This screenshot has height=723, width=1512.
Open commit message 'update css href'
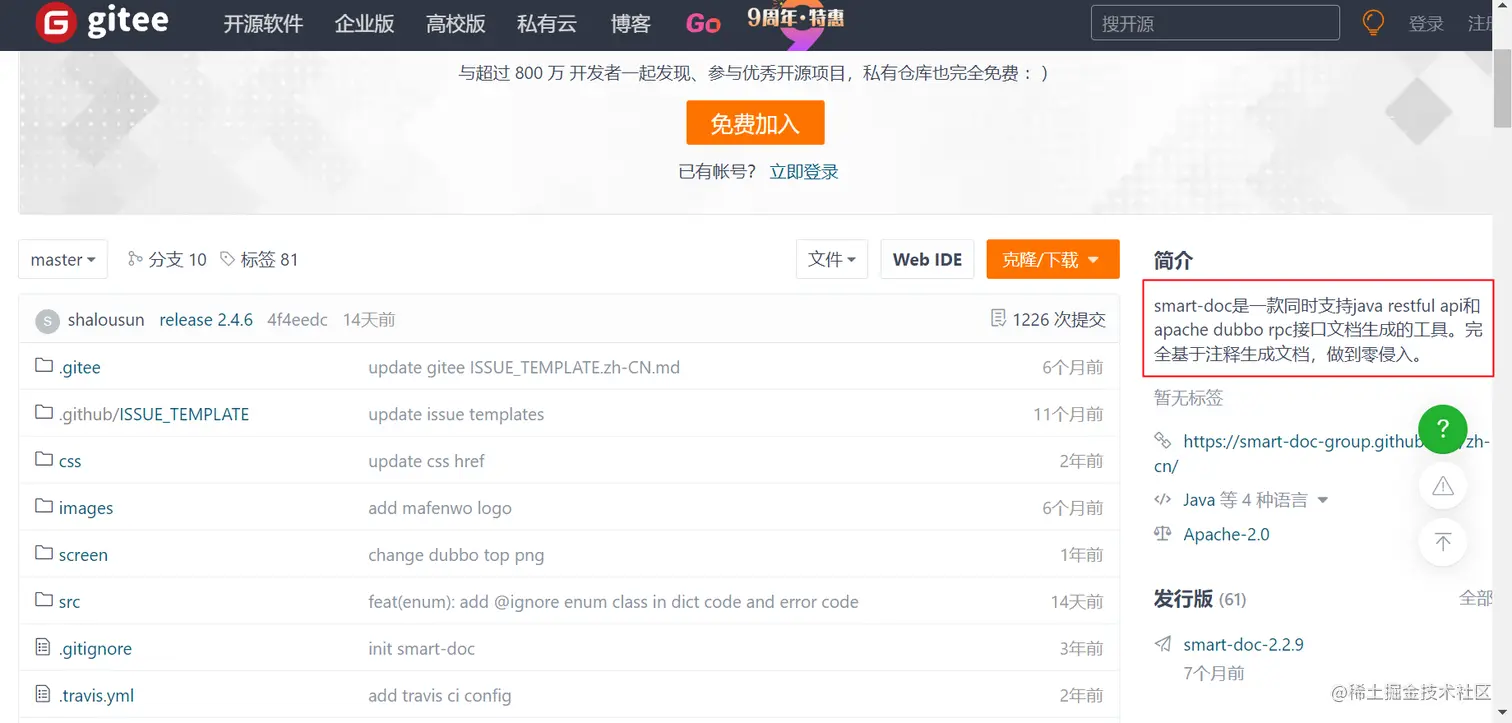[x=426, y=461]
